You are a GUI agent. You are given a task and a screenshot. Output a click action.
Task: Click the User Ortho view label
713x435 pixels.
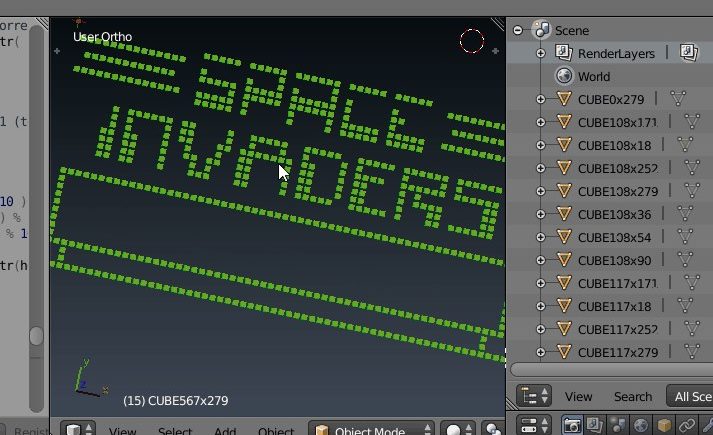click(102, 37)
